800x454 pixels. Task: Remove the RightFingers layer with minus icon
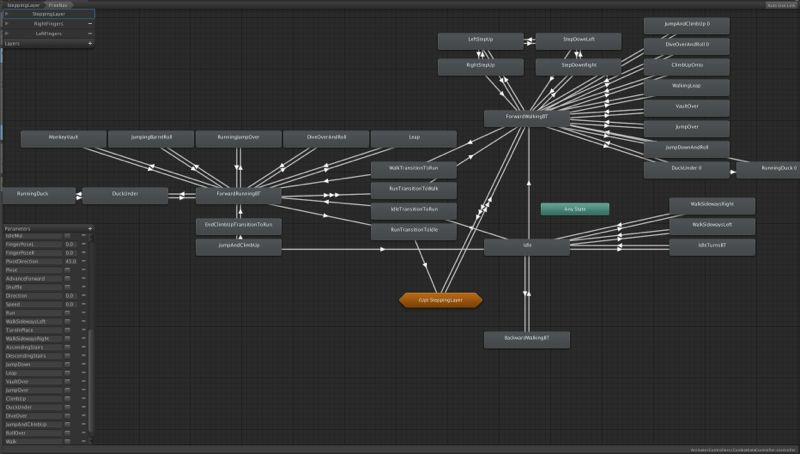click(x=90, y=24)
